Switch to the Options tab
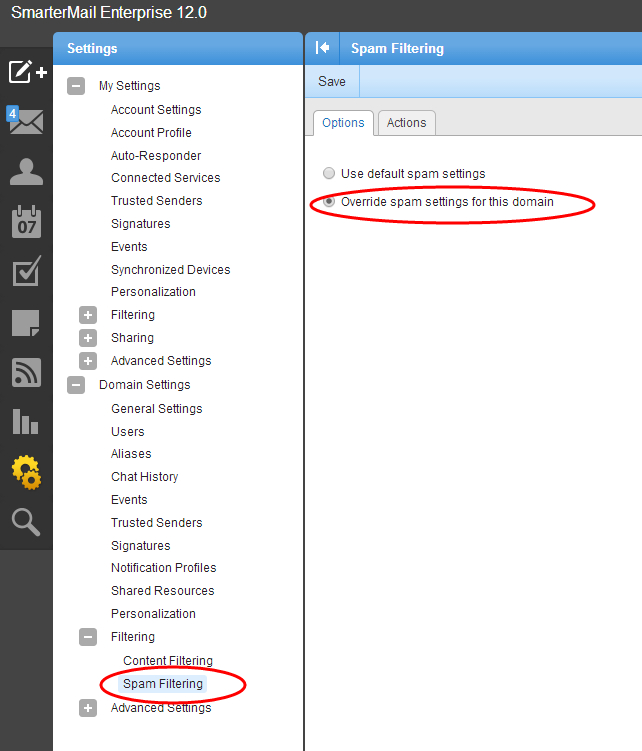The image size is (642, 751). pos(343,123)
